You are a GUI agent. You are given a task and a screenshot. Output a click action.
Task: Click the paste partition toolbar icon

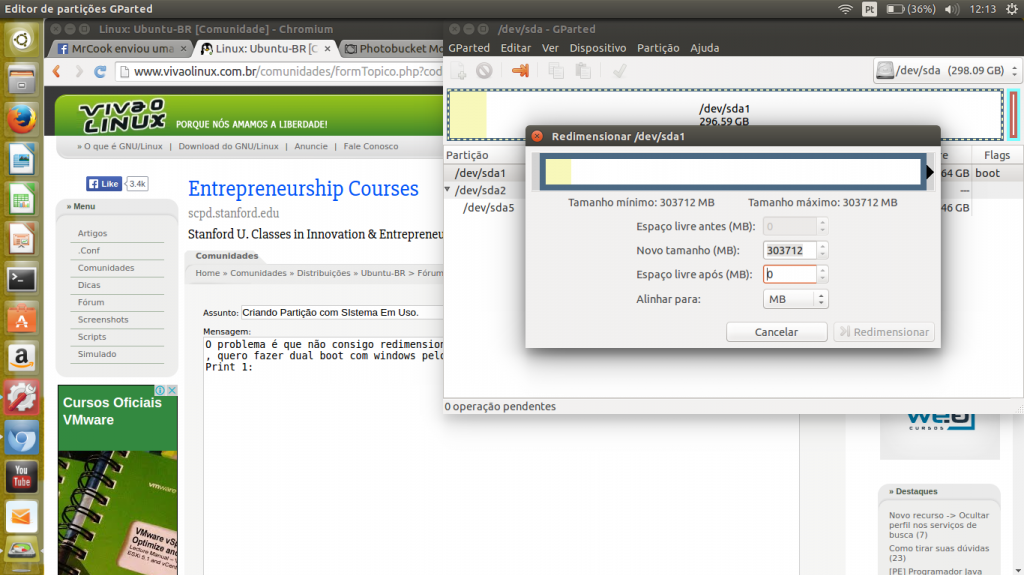[583, 71]
